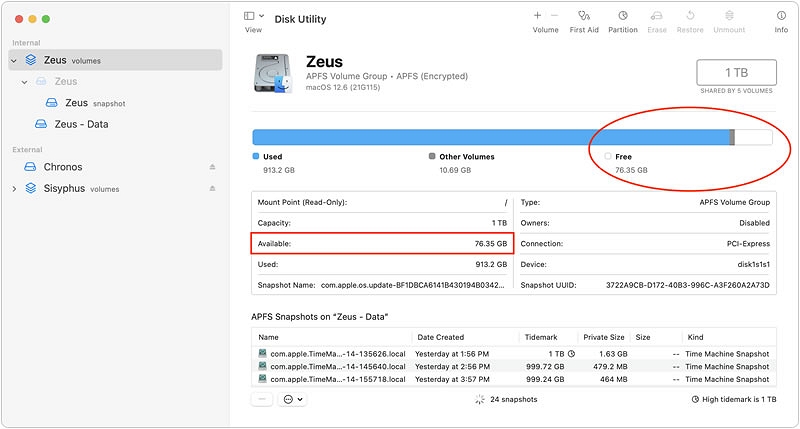
Task: Select snapshot ending 14-135626.local
Action: coord(514,354)
